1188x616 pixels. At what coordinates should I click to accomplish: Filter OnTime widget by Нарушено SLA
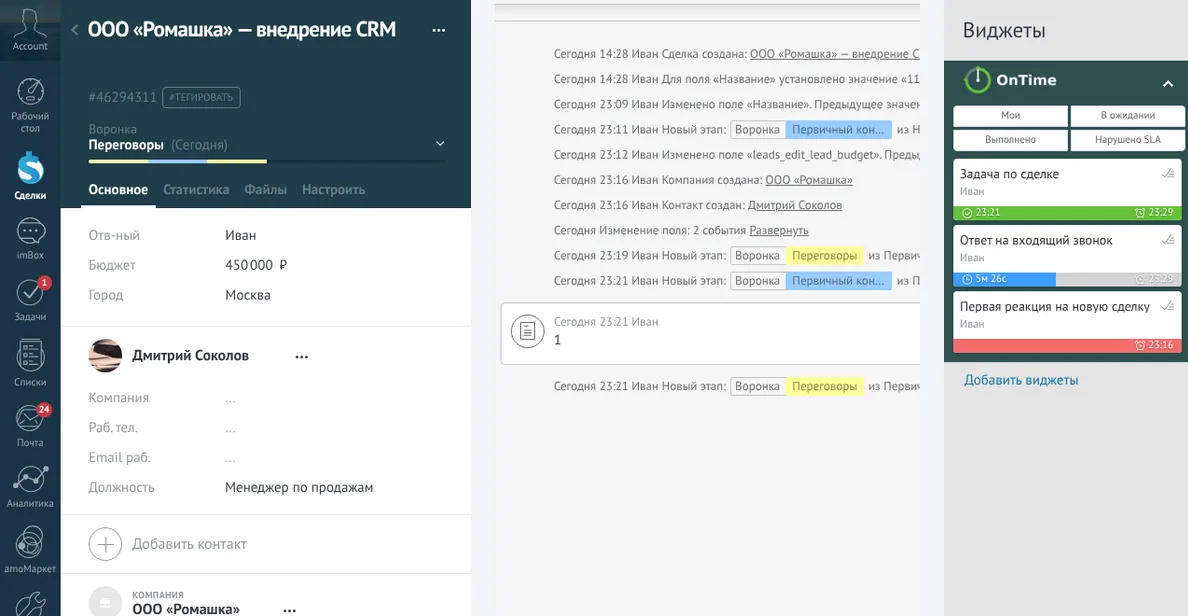pyautogui.click(x=1127, y=139)
